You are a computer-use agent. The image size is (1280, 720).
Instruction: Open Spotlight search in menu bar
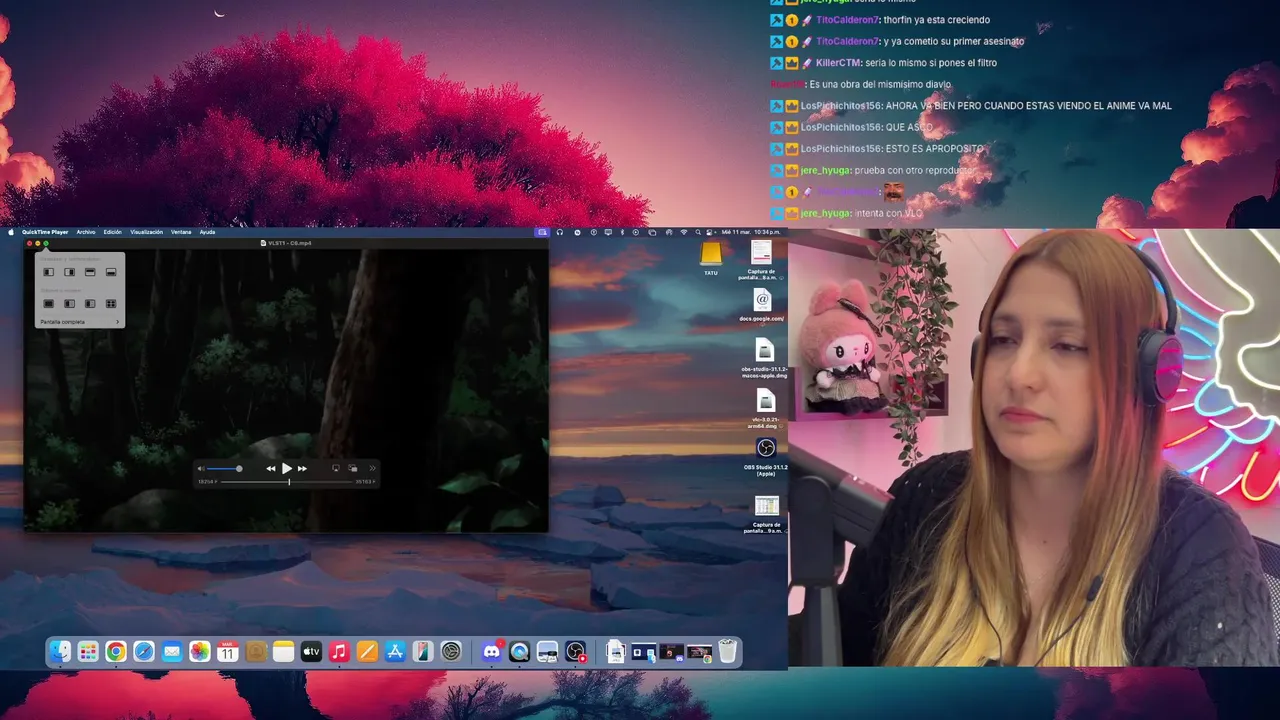[698, 232]
